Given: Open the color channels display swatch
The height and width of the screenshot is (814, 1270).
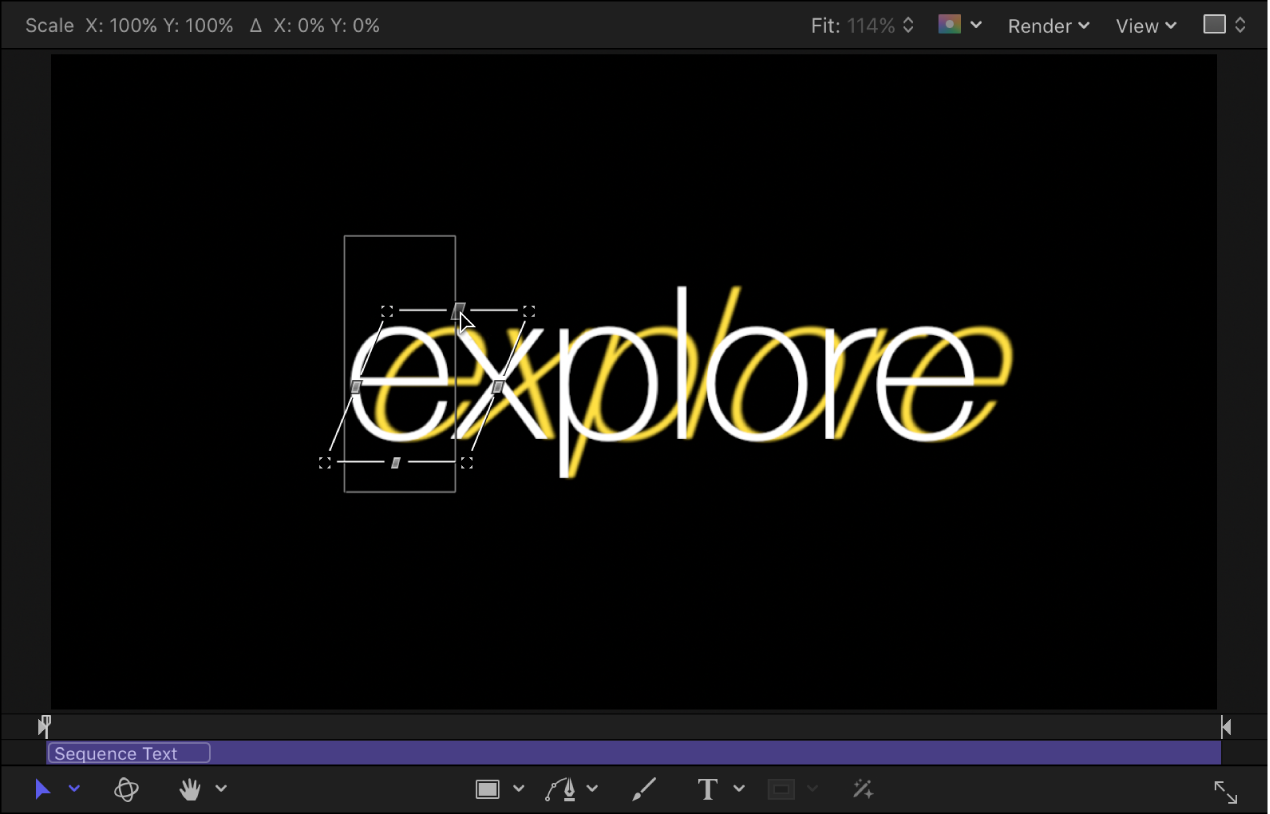Looking at the screenshot, I should click(x=951, y=24).
